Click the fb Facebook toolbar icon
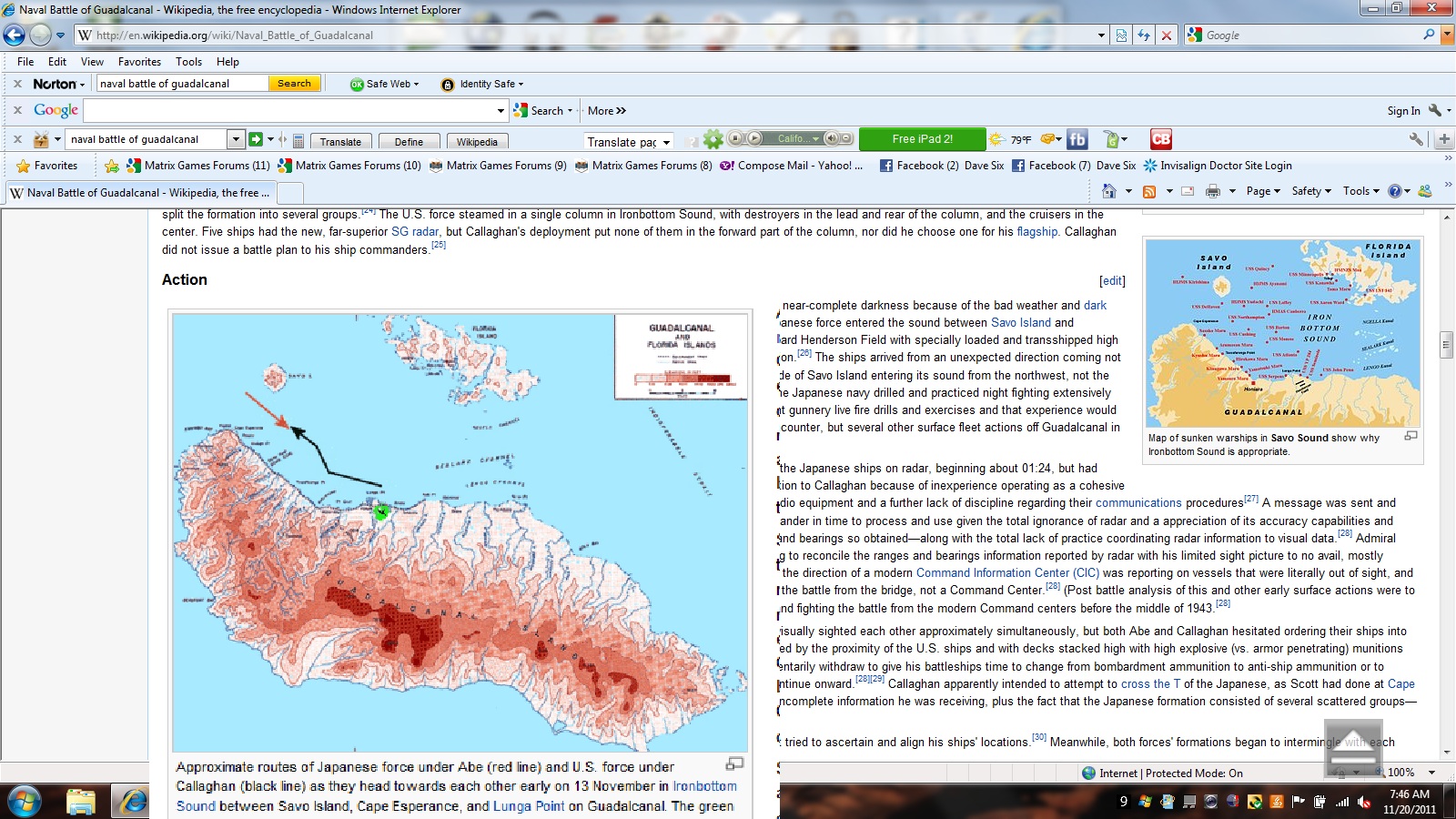 point(1077,139)
